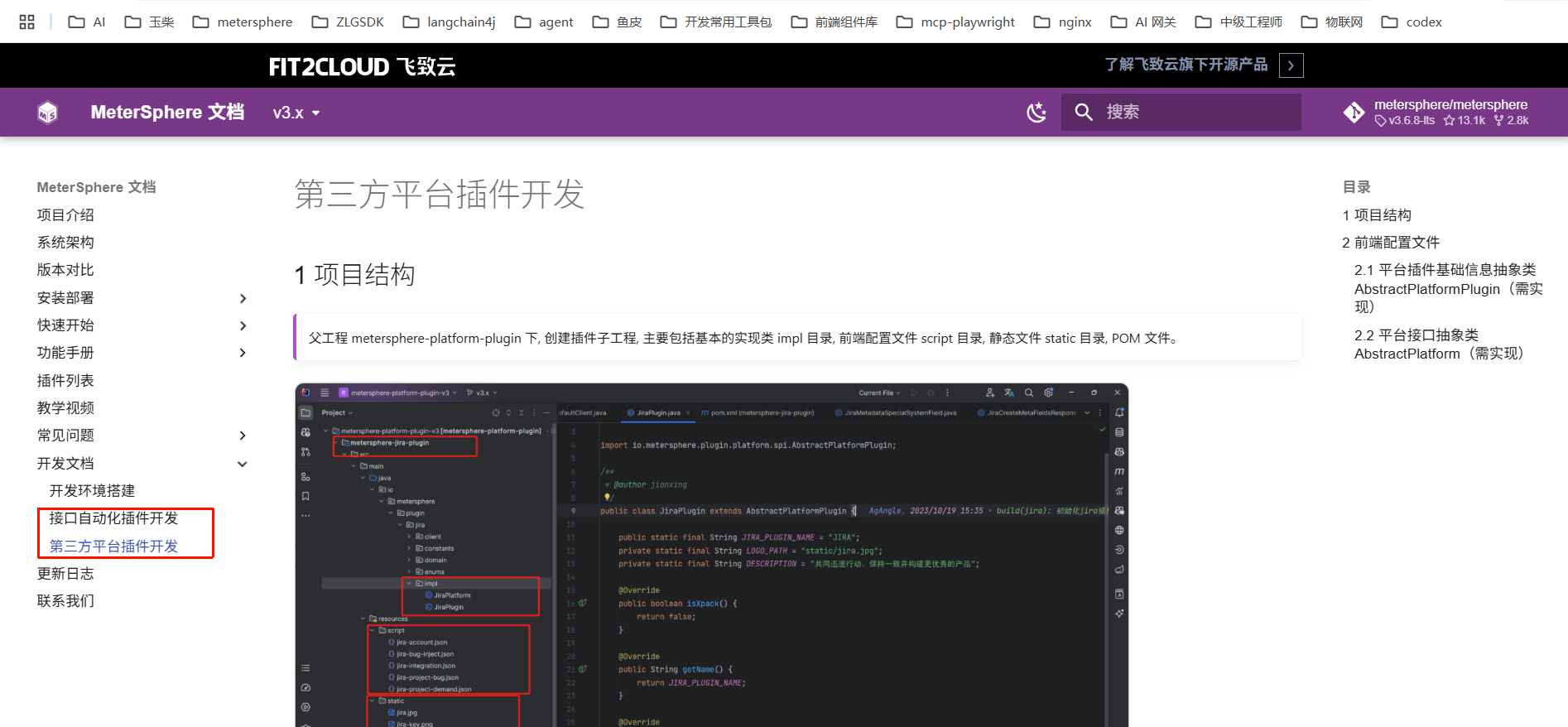Image resolution: width=1568 pixels, height=727 pixels.
Task: Open the codex bookmark folder
Action: [1412, 22]
